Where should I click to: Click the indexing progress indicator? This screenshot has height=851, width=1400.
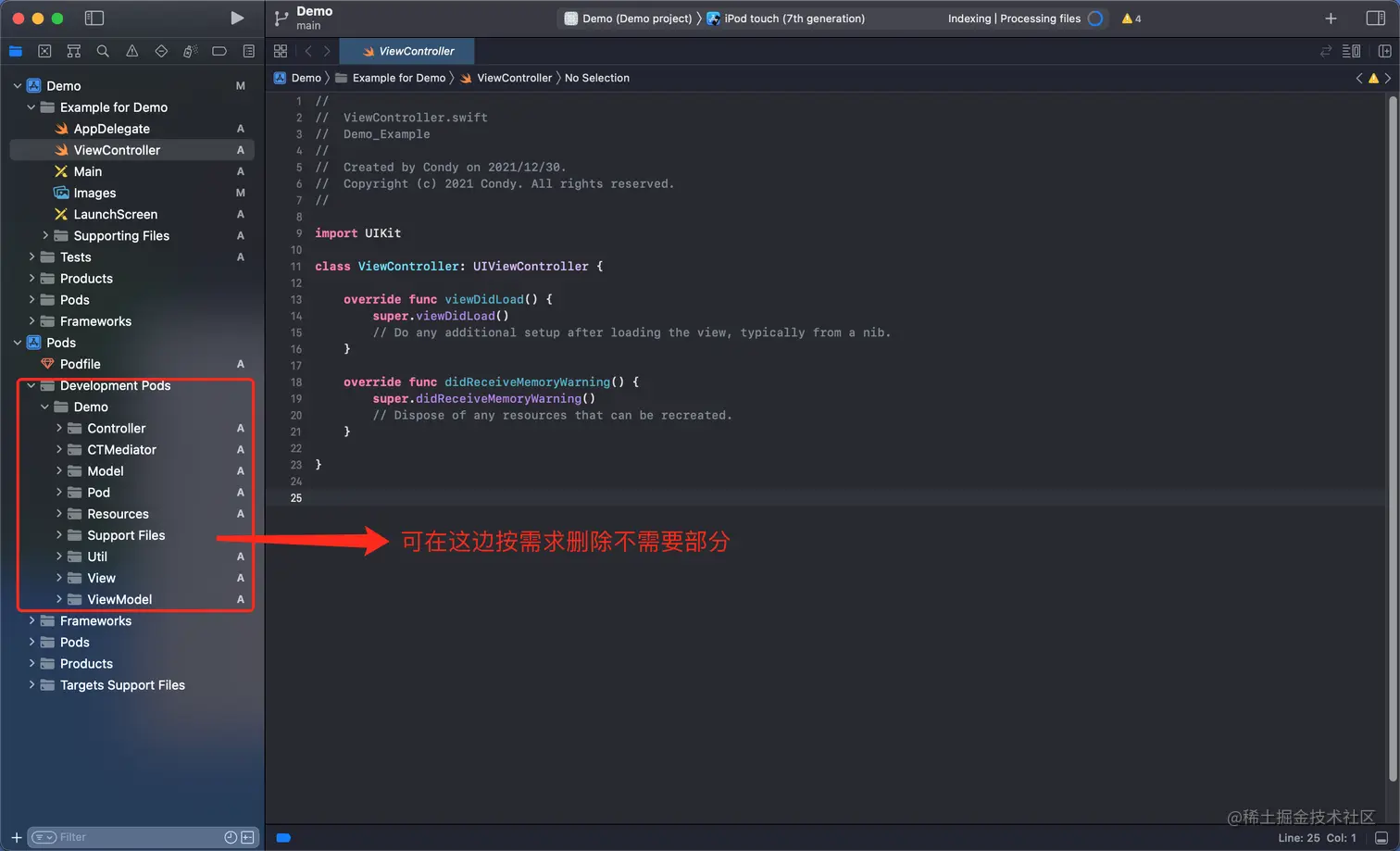pyautogui.click(x=1095, y=19)
